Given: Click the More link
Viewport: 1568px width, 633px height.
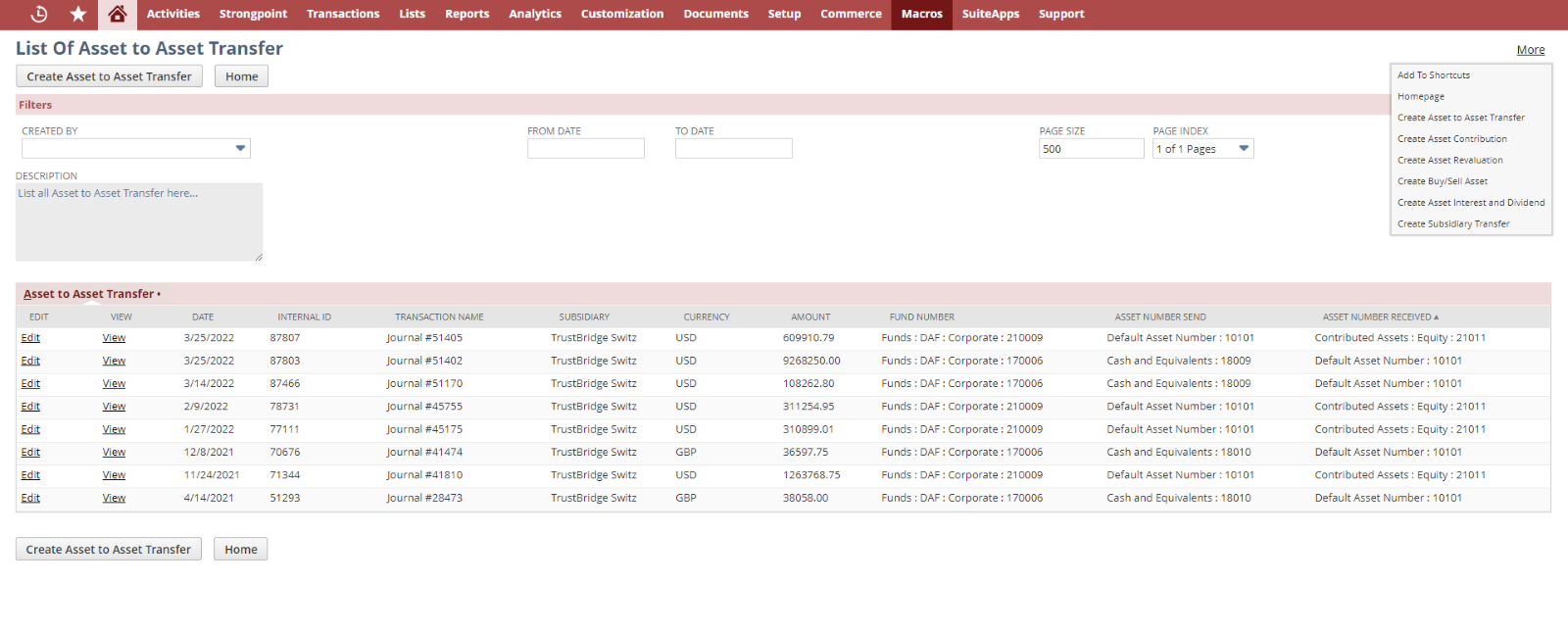Looking at the screenshot, I should [1530, 50].
